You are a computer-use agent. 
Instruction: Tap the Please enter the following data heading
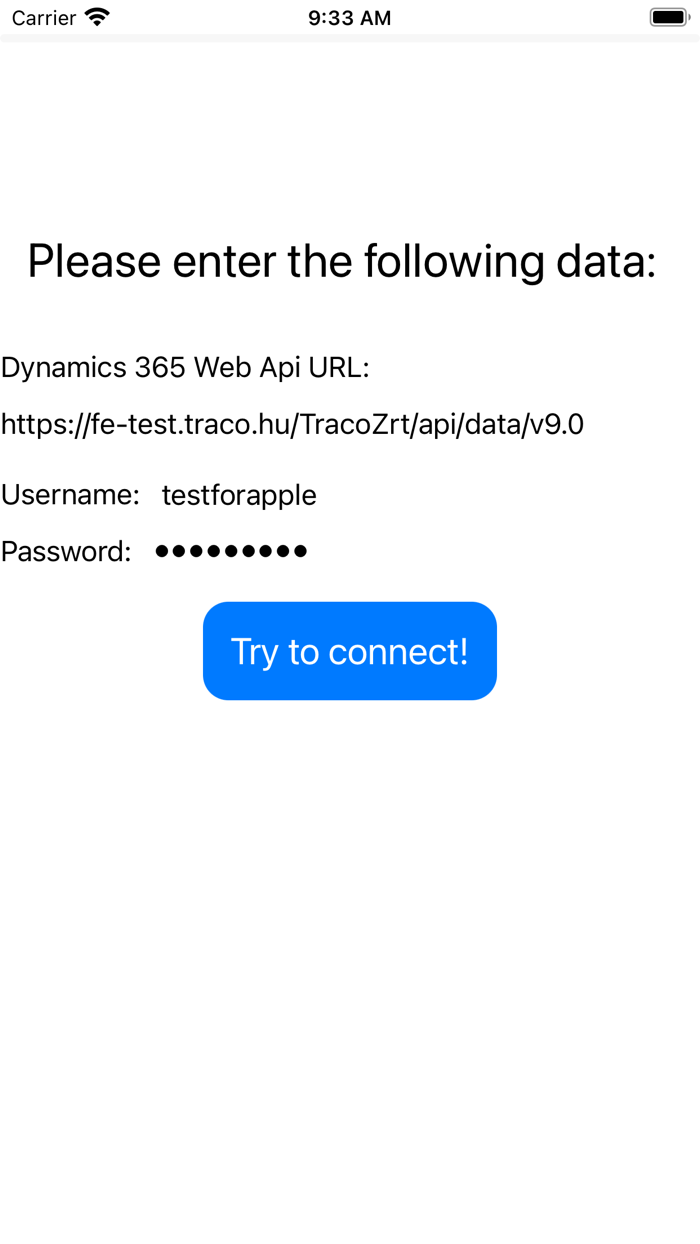point(342,262)
